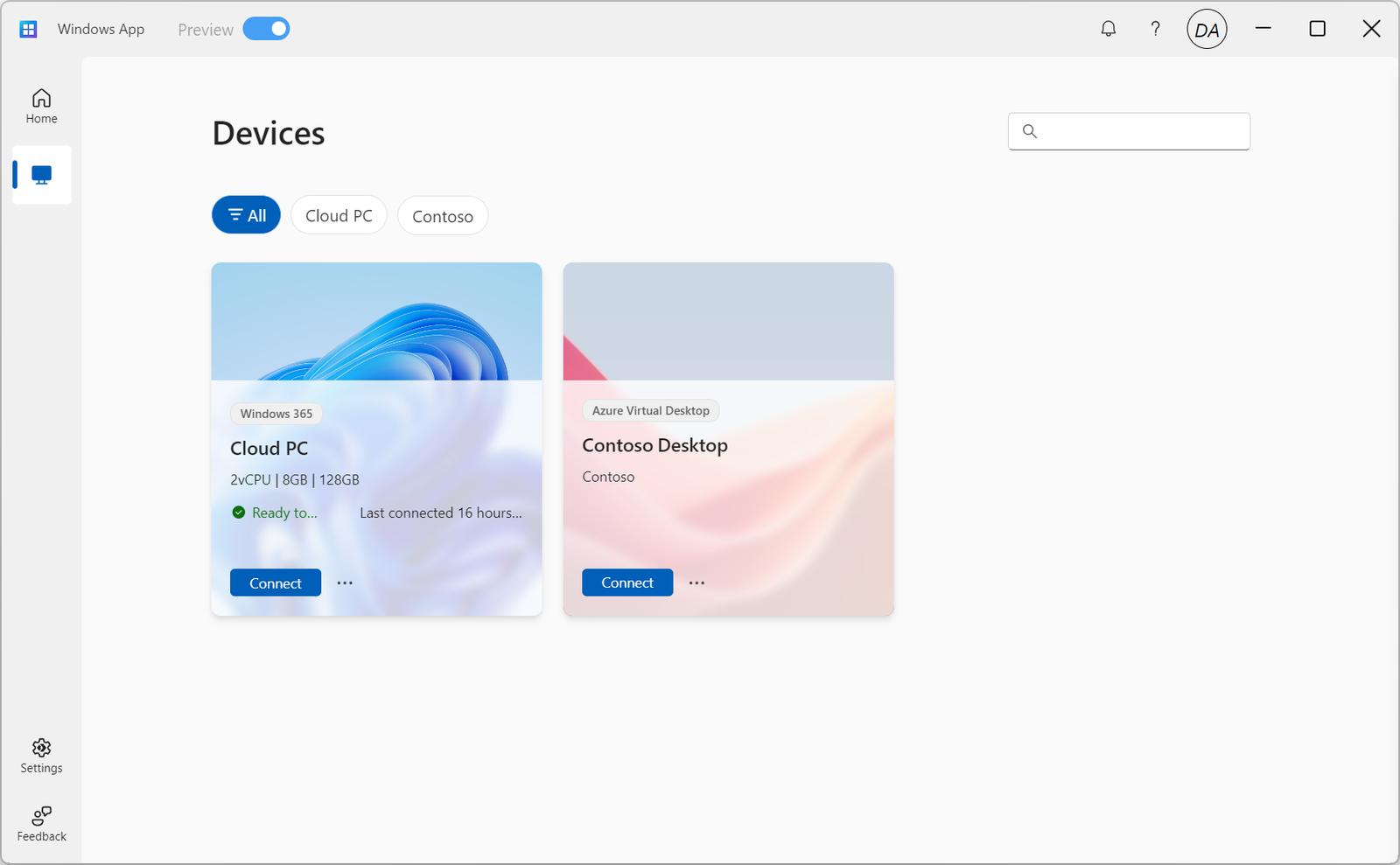Open the DA account menu
The width and height of the screenshot is (1400, 865).
(x=1207, y=29)
